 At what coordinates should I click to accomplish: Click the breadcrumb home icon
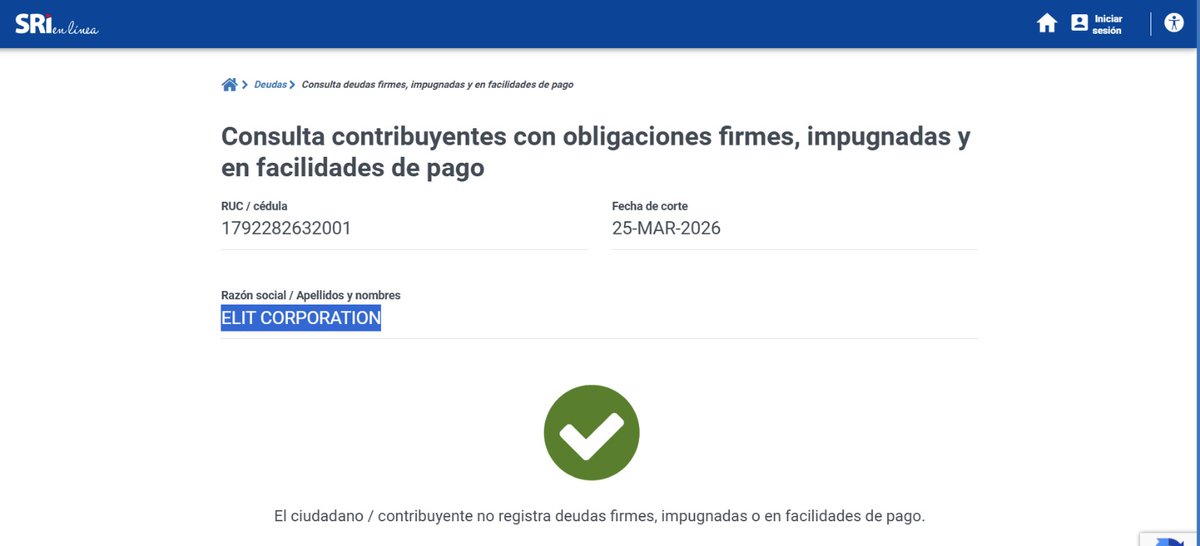click(x=229, y=85)
